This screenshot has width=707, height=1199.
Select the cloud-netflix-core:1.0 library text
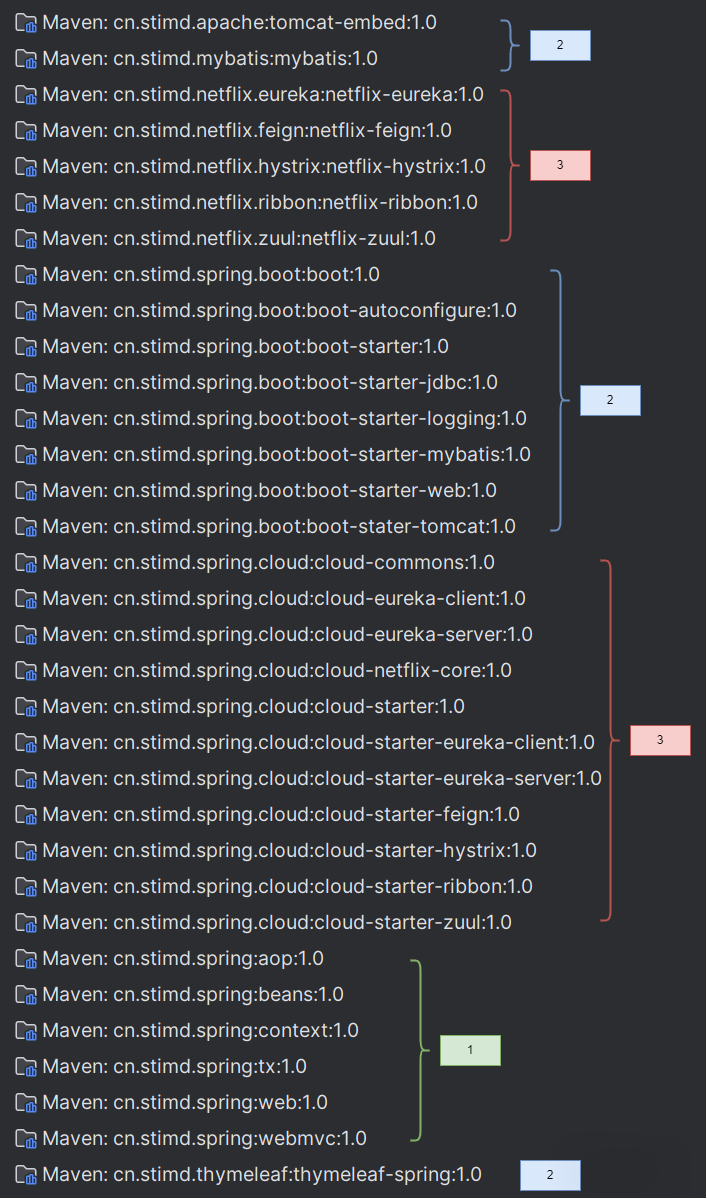(277, 671)
